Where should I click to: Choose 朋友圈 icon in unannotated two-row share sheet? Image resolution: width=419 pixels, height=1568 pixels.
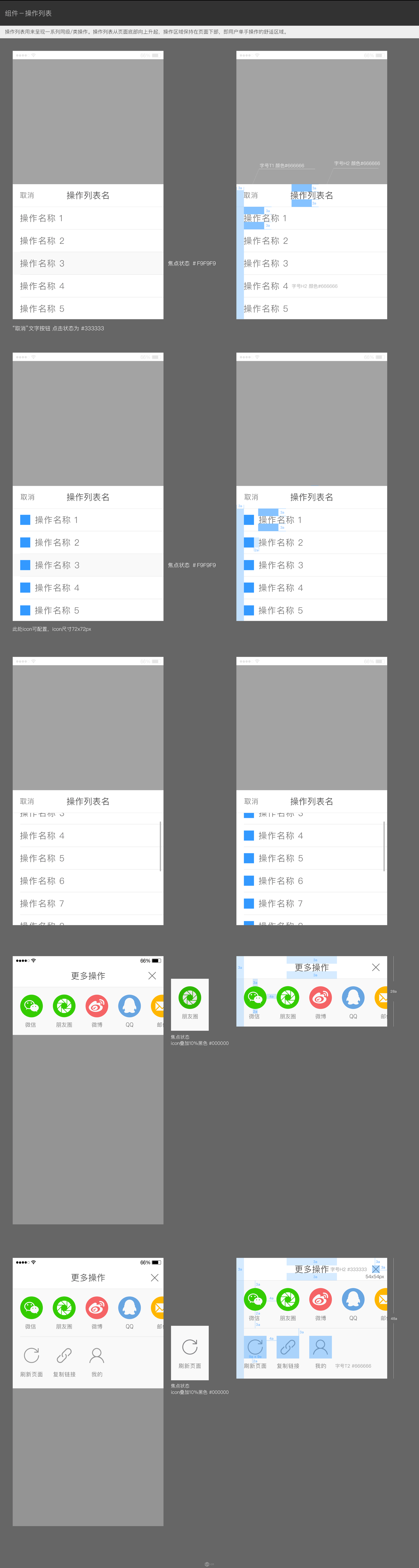click(64, 1307)
